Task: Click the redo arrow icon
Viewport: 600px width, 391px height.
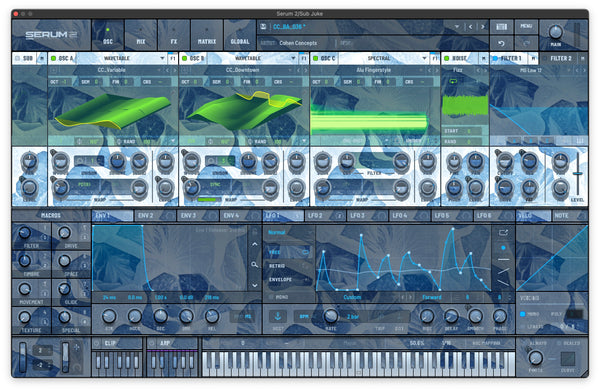Action: [526, 43]
